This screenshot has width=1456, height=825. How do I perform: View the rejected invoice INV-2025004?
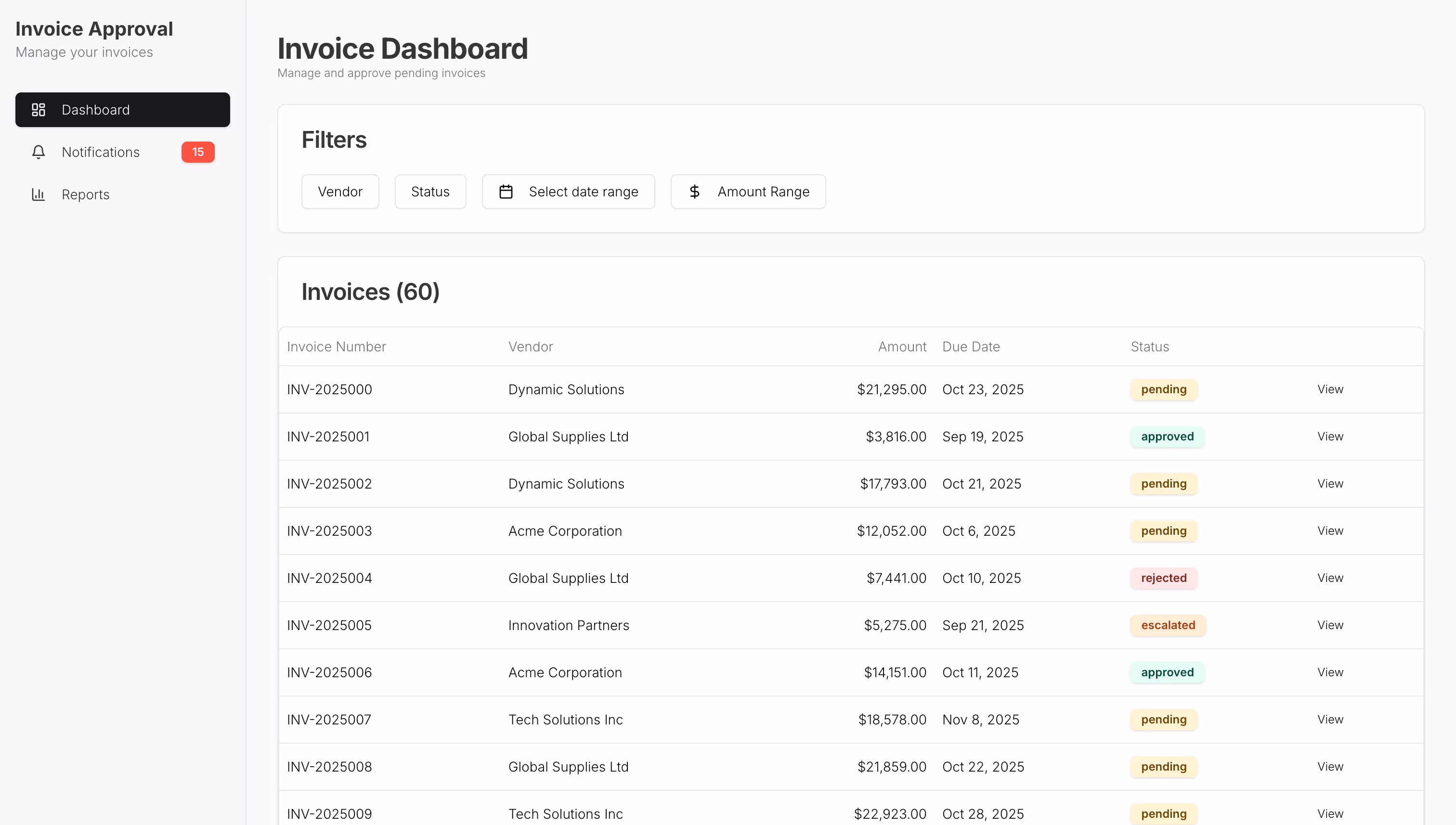(x=1330, y=578)
